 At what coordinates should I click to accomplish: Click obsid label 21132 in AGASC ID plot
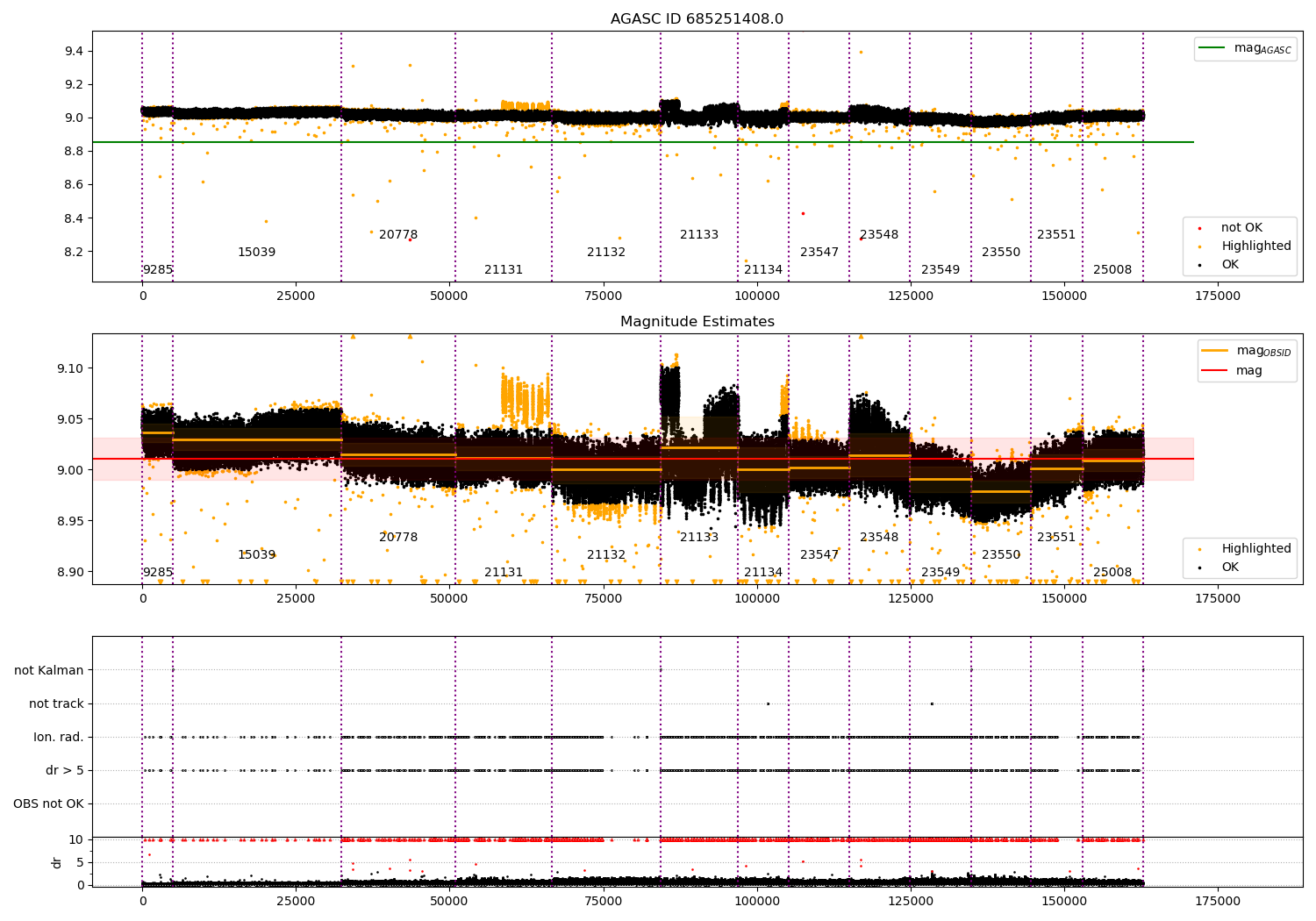(606, 253)
